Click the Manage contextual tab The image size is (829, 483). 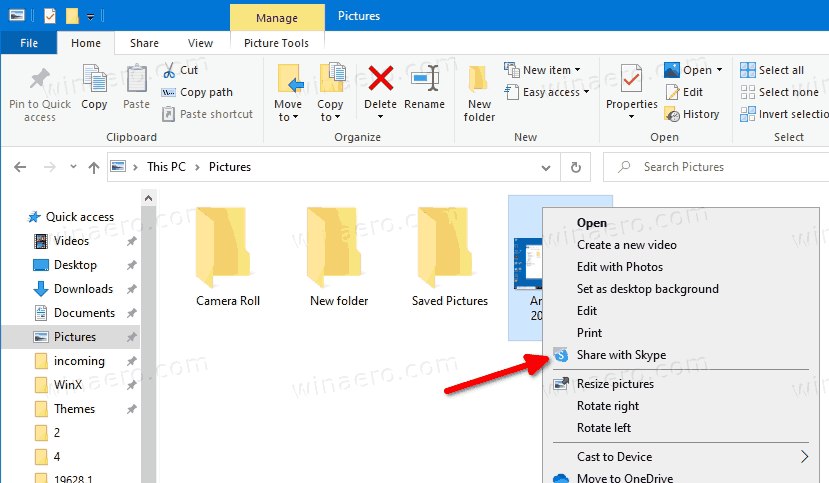pyautogui.click(x=277, y=17)
